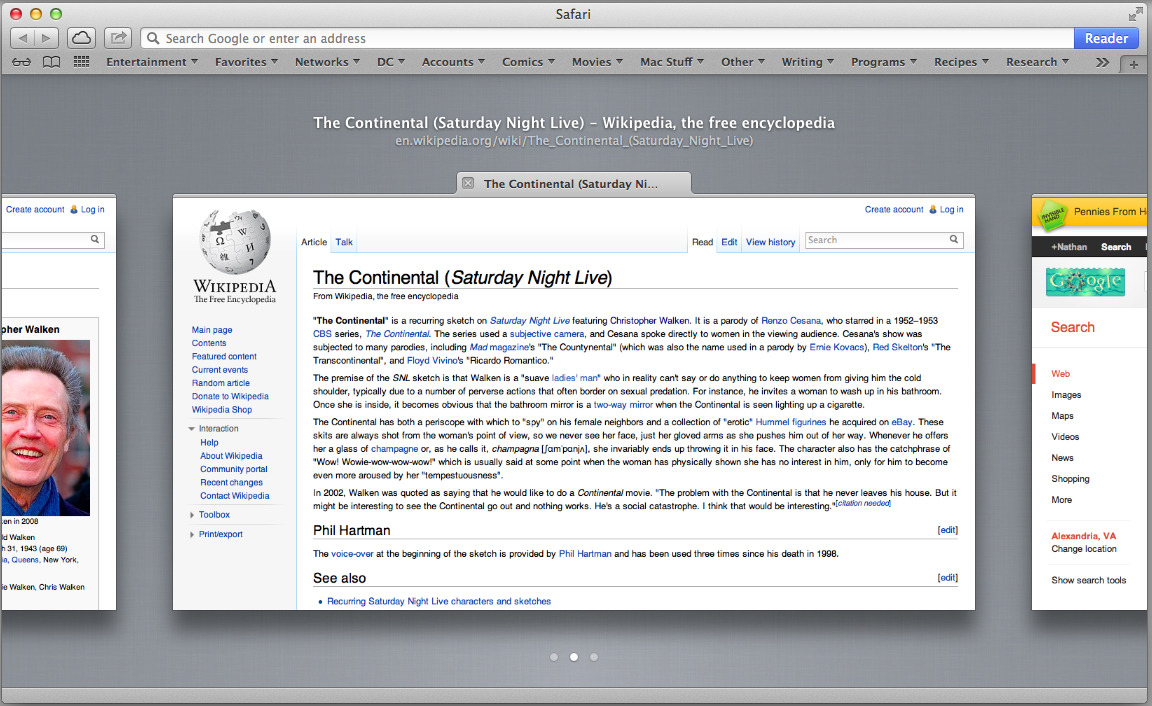Click the Christopher Walken photo on left page

(45, 427)
